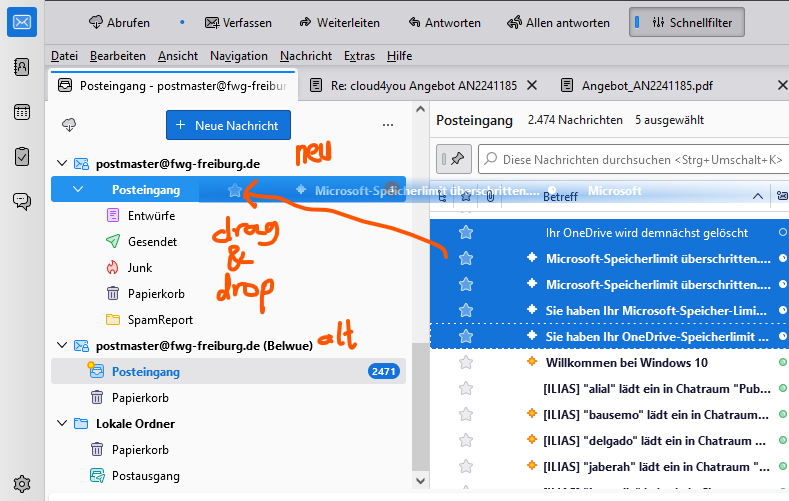Collapse the Belwue account folder tree
The image size is (789, 501).
pyautogui.click(x=63, y=346)
